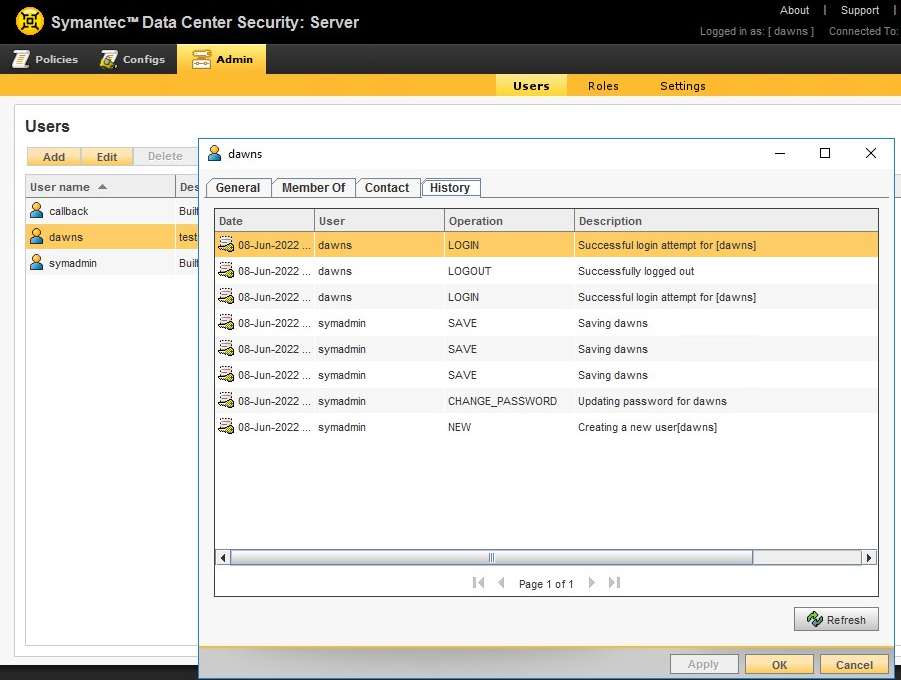Click the Date column header
This screenshot has height=680, width=901.
[x=264, y=221]
